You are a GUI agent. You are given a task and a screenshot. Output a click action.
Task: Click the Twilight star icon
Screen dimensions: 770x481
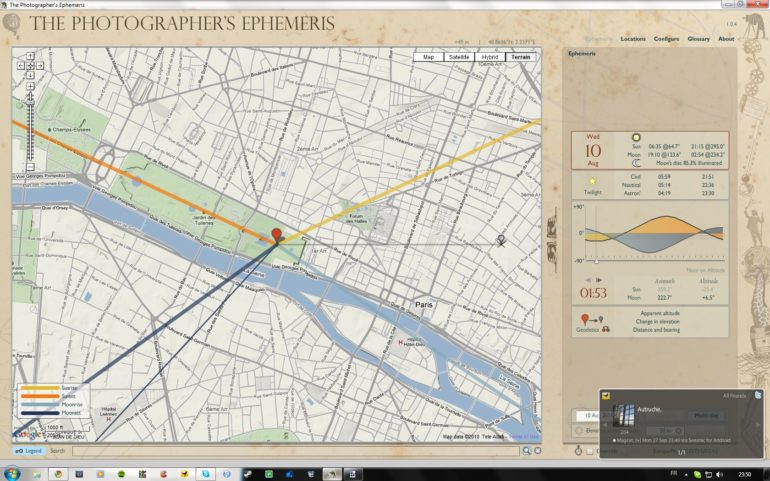point(592,181)
